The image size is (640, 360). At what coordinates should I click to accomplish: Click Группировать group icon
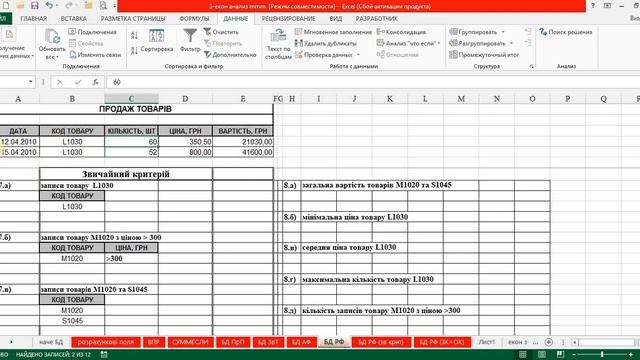453,32
